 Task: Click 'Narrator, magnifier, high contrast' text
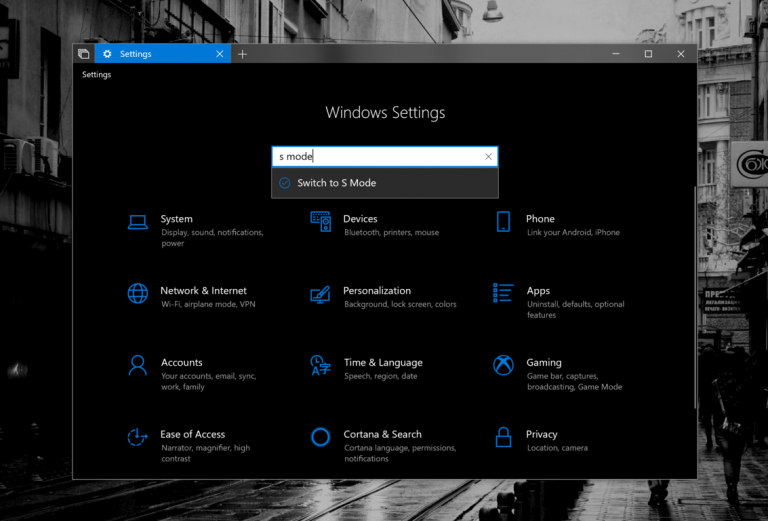[x=205, y=453]
